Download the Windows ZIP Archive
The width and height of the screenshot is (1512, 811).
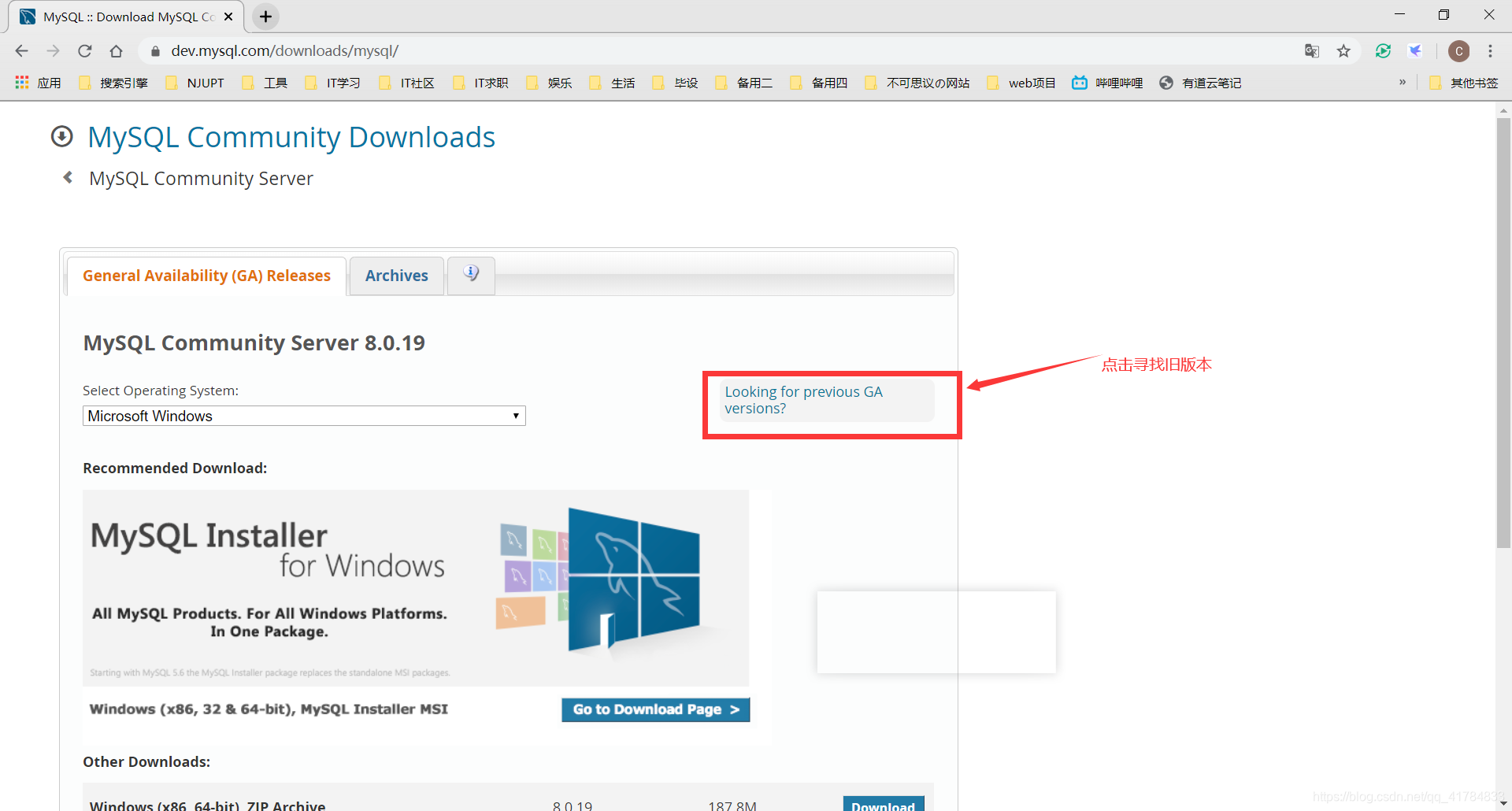[884, 804]
